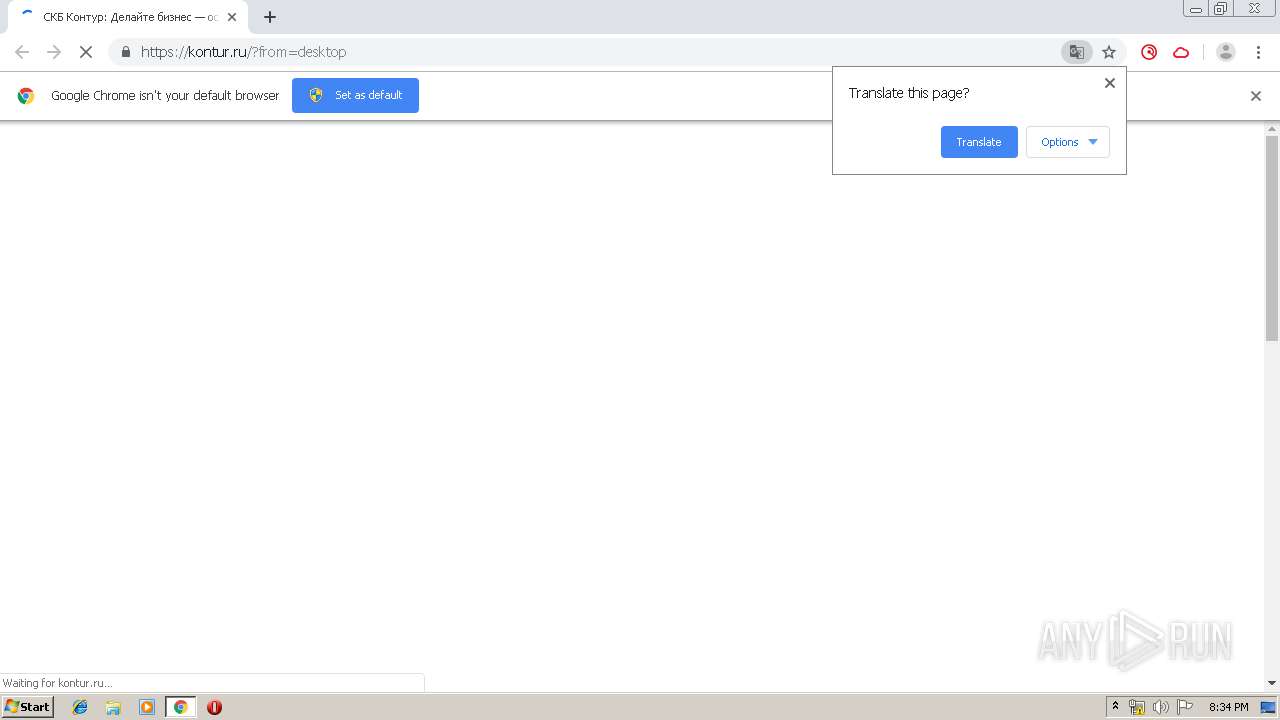Close the Translate this page popup
1280x720 pixels.
tap(1109, 83)
